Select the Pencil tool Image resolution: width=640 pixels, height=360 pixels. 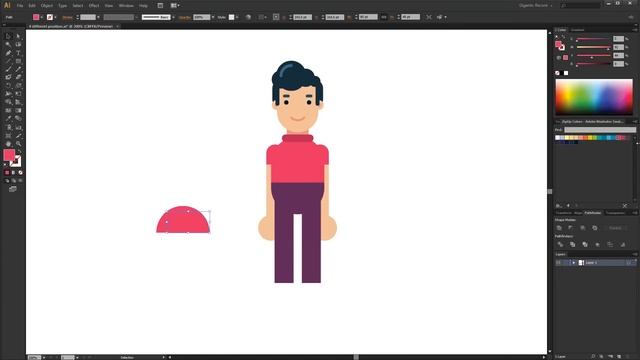18,69
